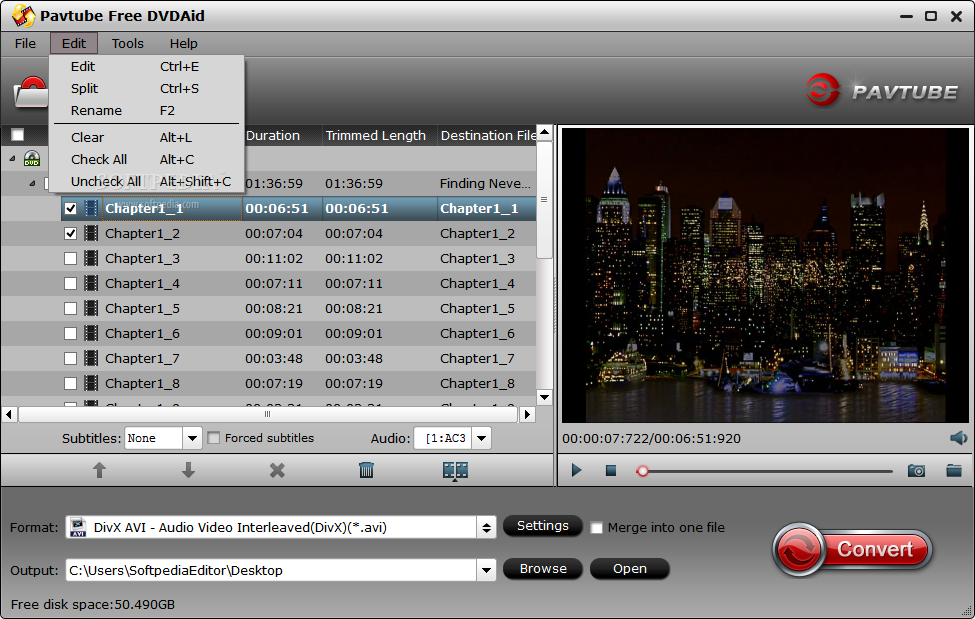
Task: Click film icon of Chapter1_4 row
Action: click(x=91, y=283)
